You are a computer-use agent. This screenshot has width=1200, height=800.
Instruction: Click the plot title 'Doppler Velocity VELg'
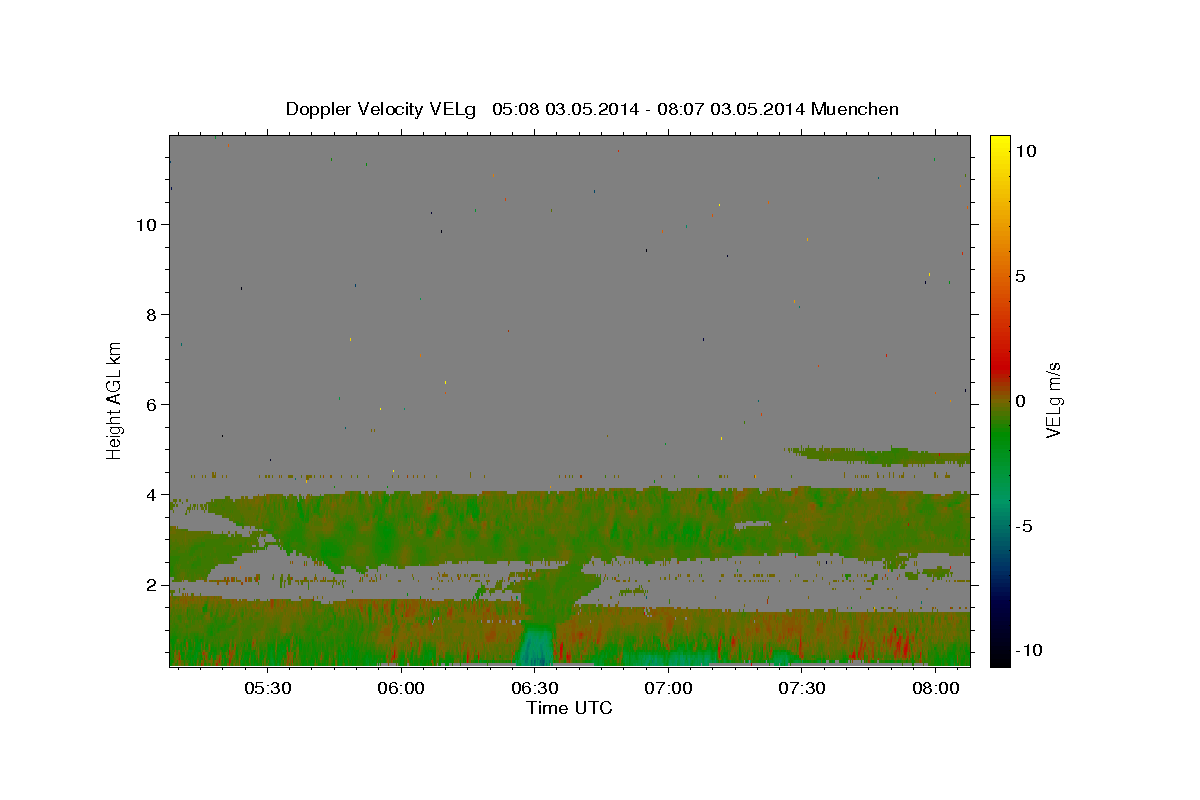(x=381, y=109)
